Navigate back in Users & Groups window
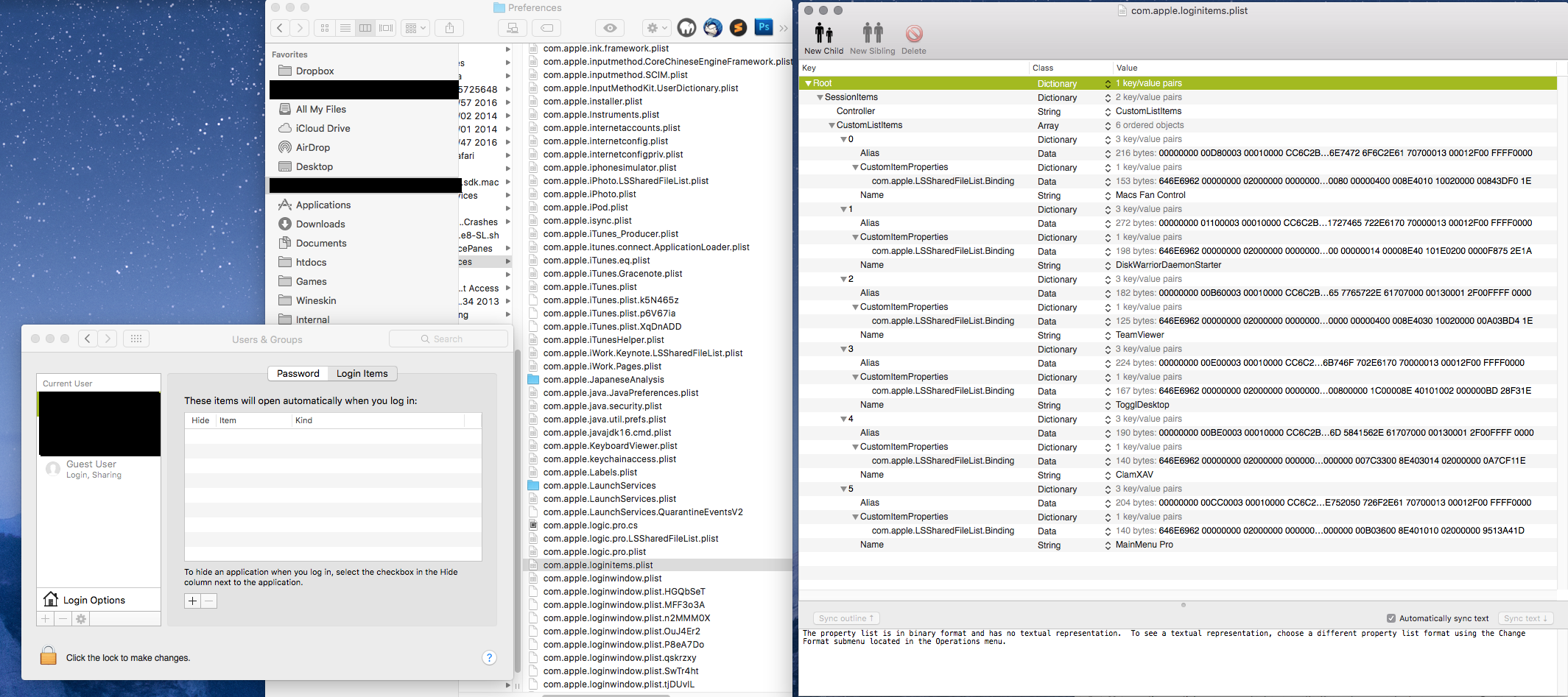The height and width of the screenshot is (697, 1568). (88, 339)
